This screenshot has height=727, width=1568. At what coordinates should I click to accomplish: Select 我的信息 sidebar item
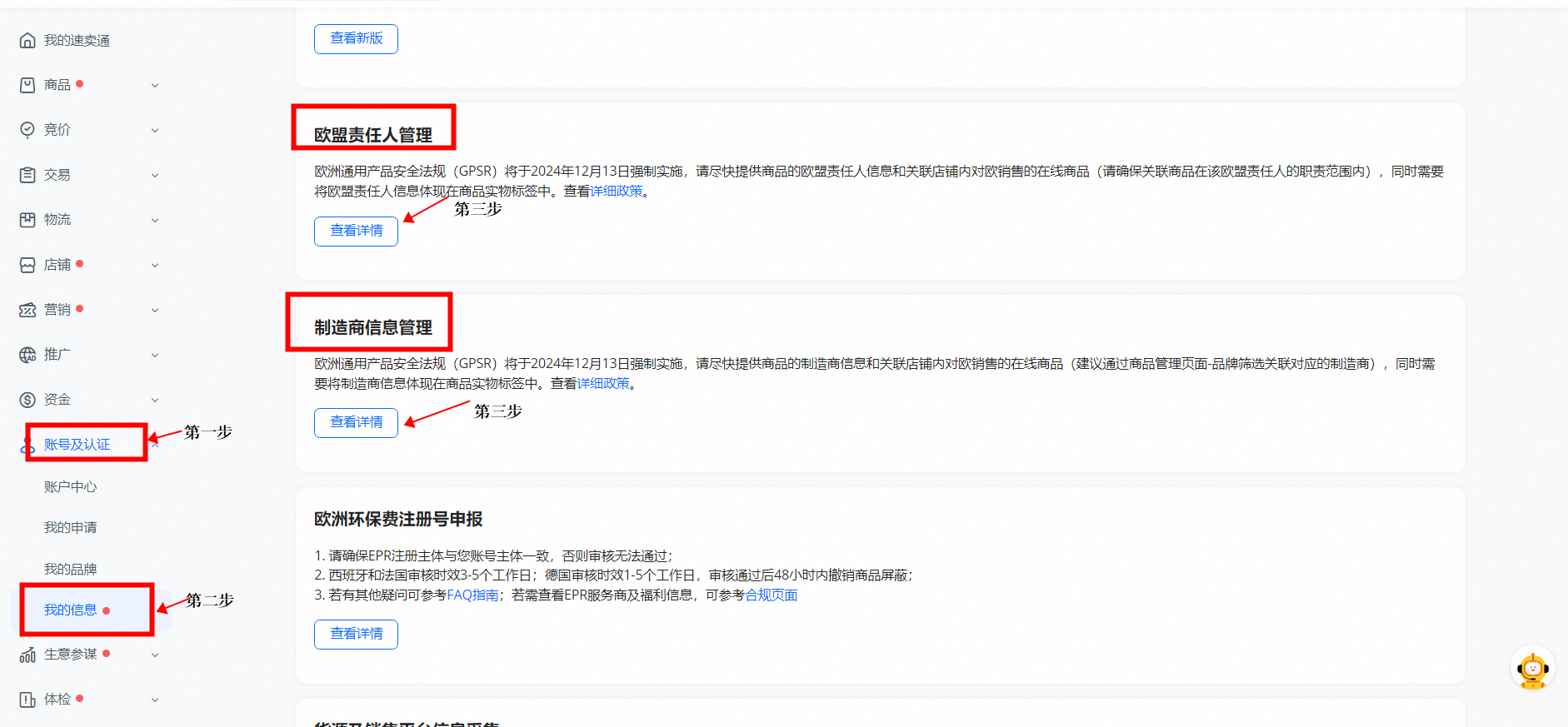pyautogui.click(x=71, y=610)
